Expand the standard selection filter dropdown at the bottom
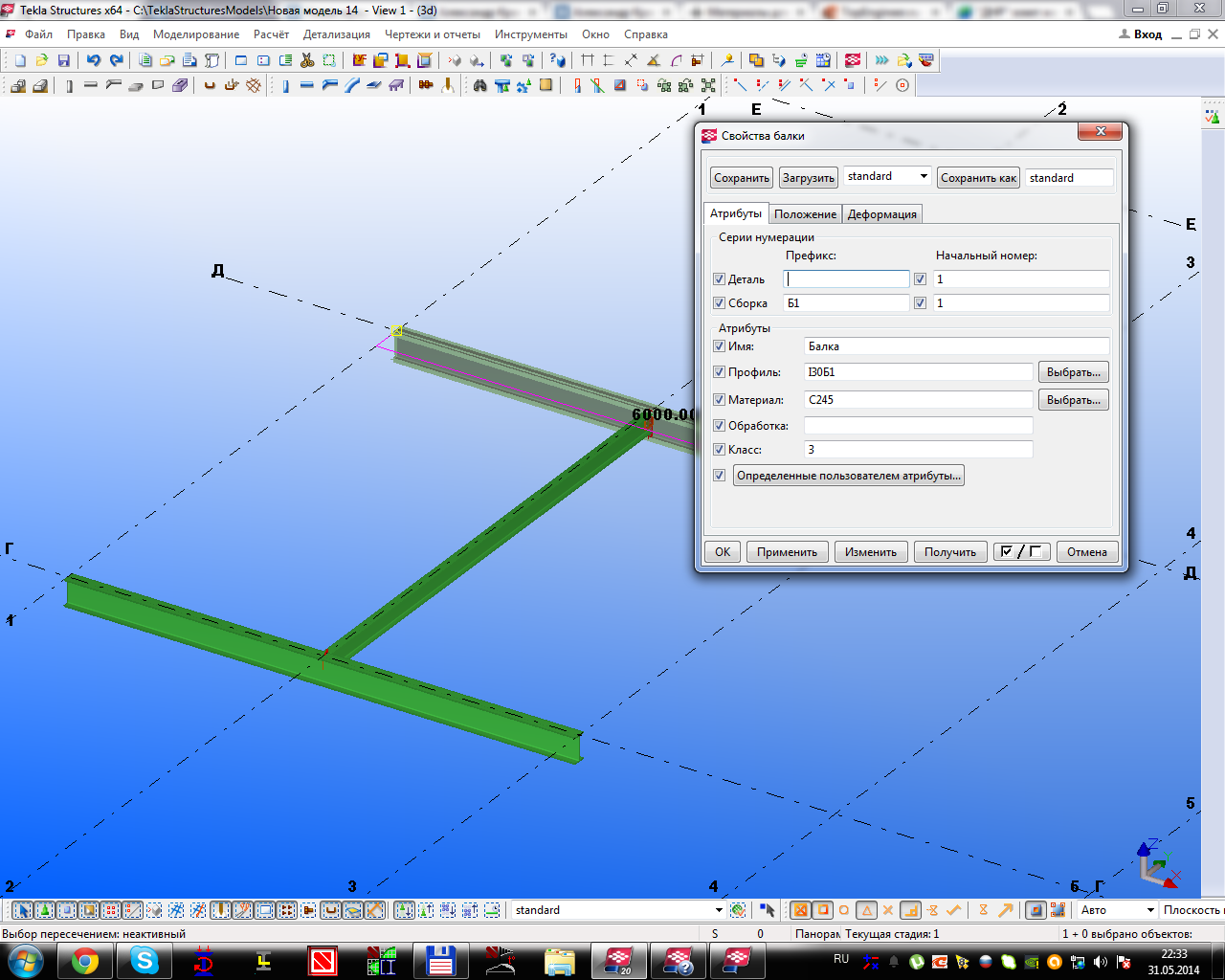This screenshot has width=1225, height=980. coord(718,910)
